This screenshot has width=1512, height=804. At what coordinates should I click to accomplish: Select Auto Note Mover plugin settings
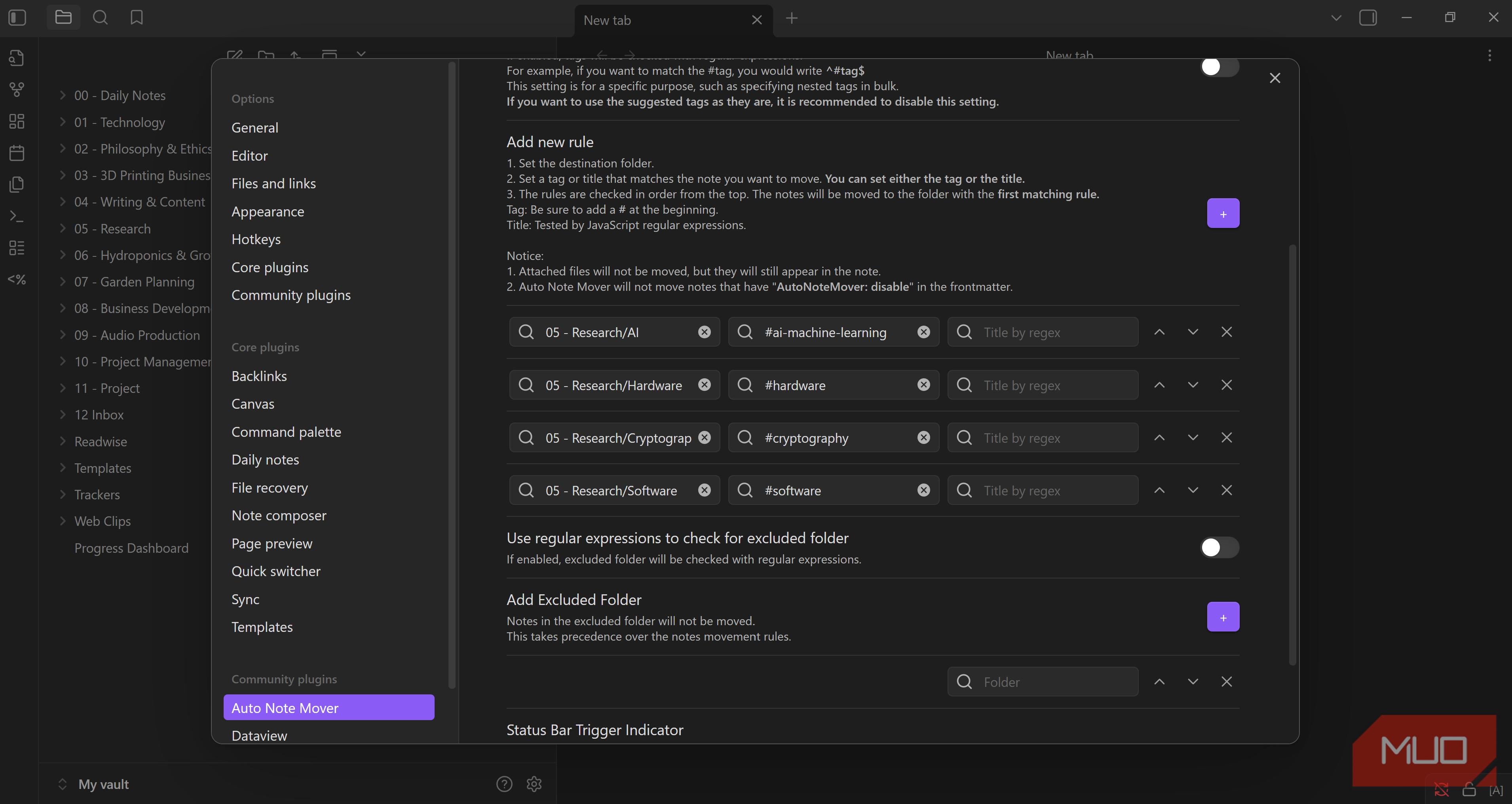tap(329, 708)
